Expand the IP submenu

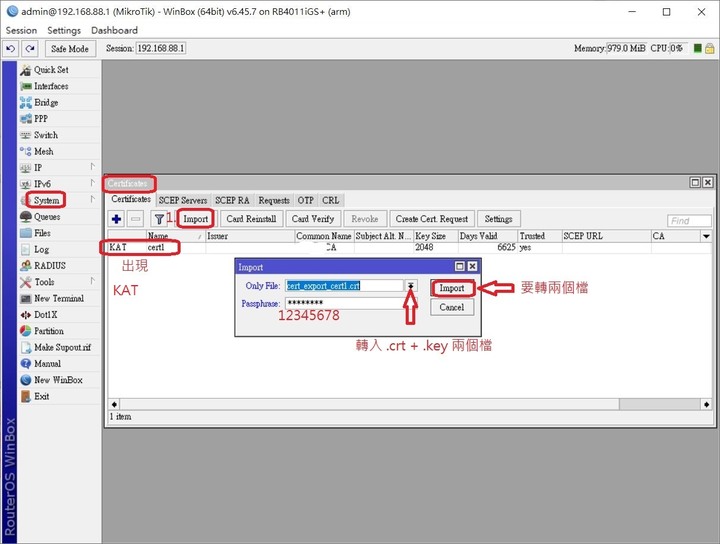pos(93,167)
